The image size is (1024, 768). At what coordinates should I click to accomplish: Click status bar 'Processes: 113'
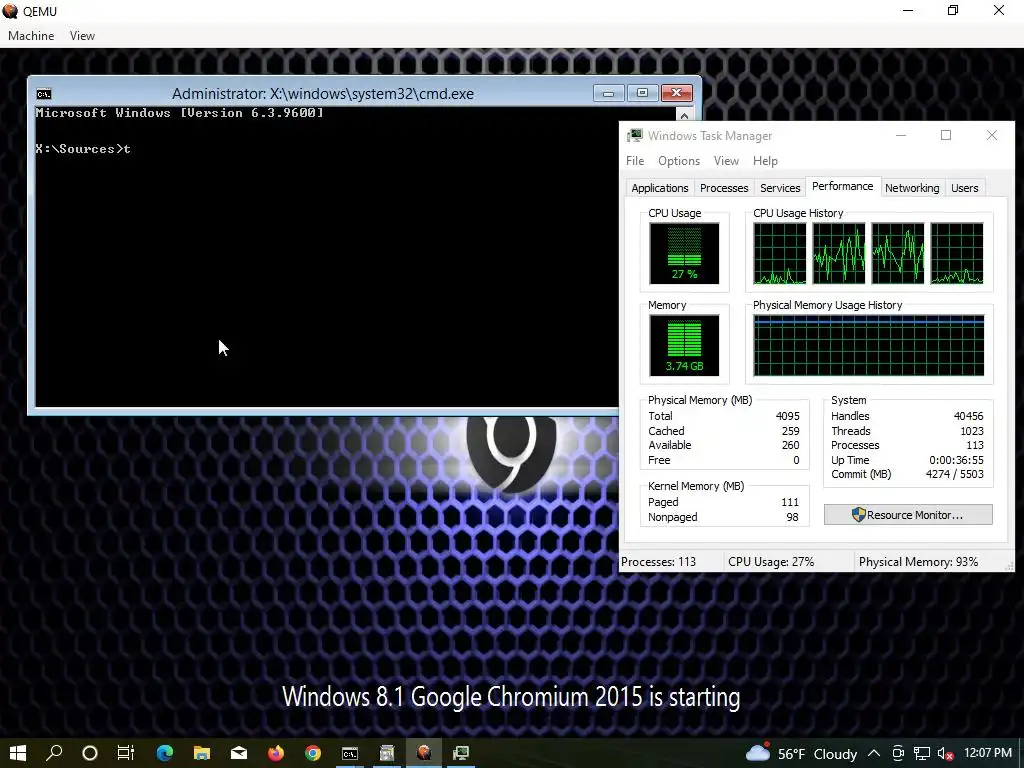click(658, 562)
